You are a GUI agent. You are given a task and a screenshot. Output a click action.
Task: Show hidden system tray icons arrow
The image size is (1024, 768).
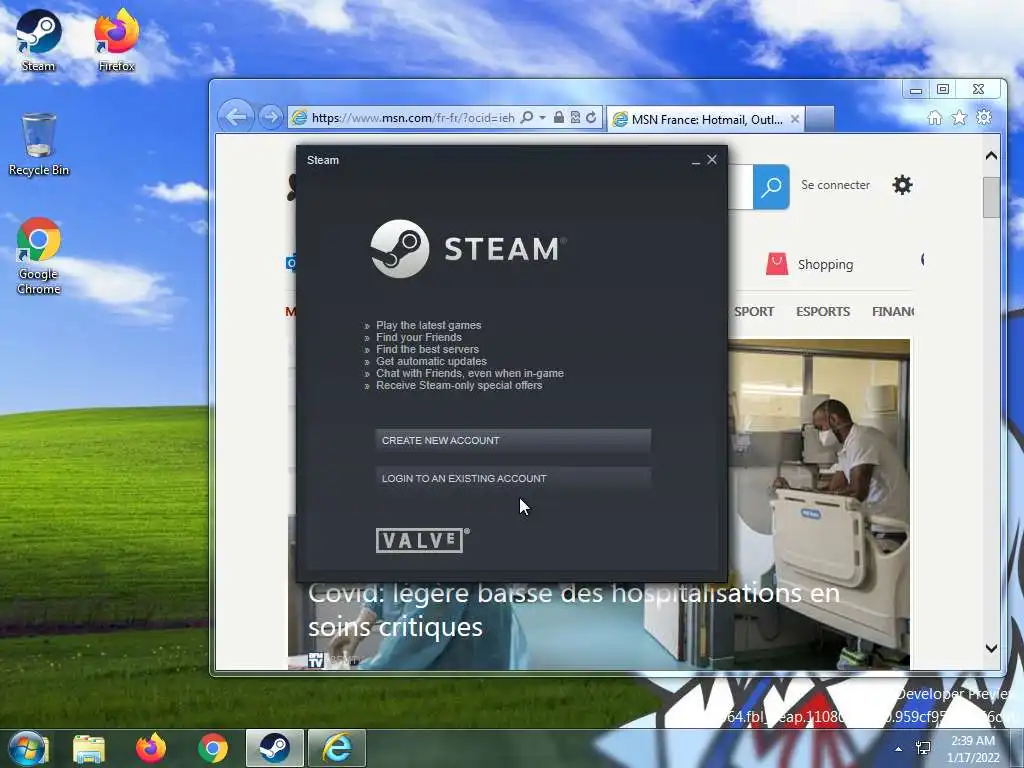pos(899,749)
